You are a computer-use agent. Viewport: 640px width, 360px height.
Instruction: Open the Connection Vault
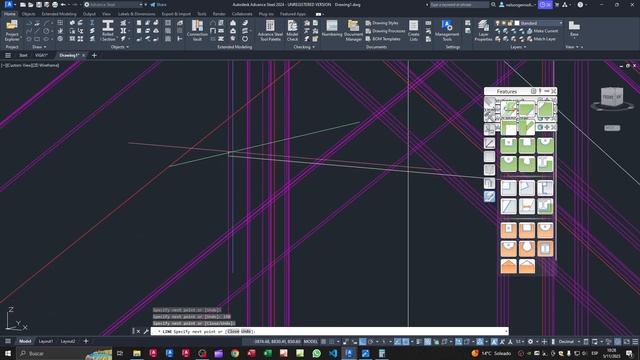(x=197, y=31)
